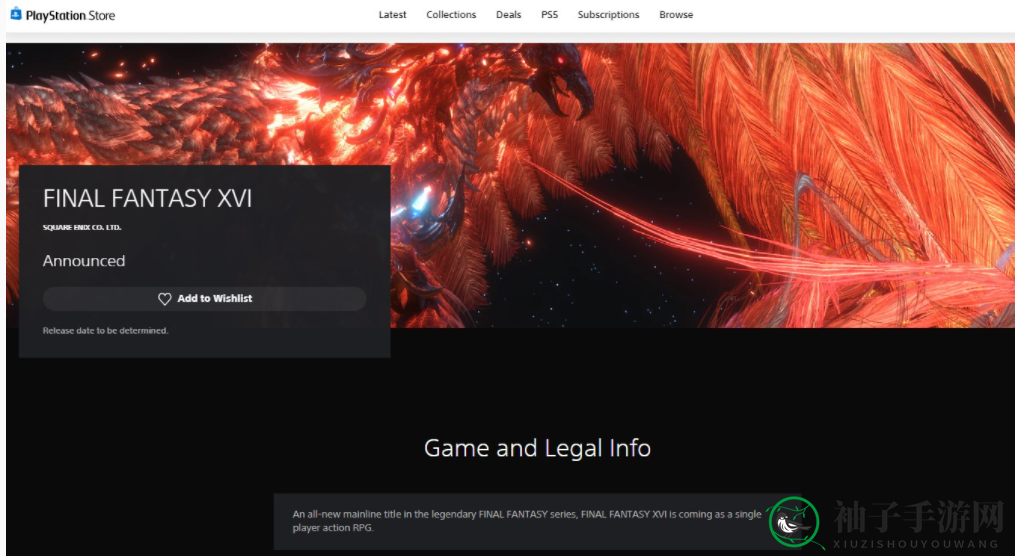Viewport: 1015px width, 556px height.
Task: Open the PlayStation Store home link
Action: click(x=63, y=15)
